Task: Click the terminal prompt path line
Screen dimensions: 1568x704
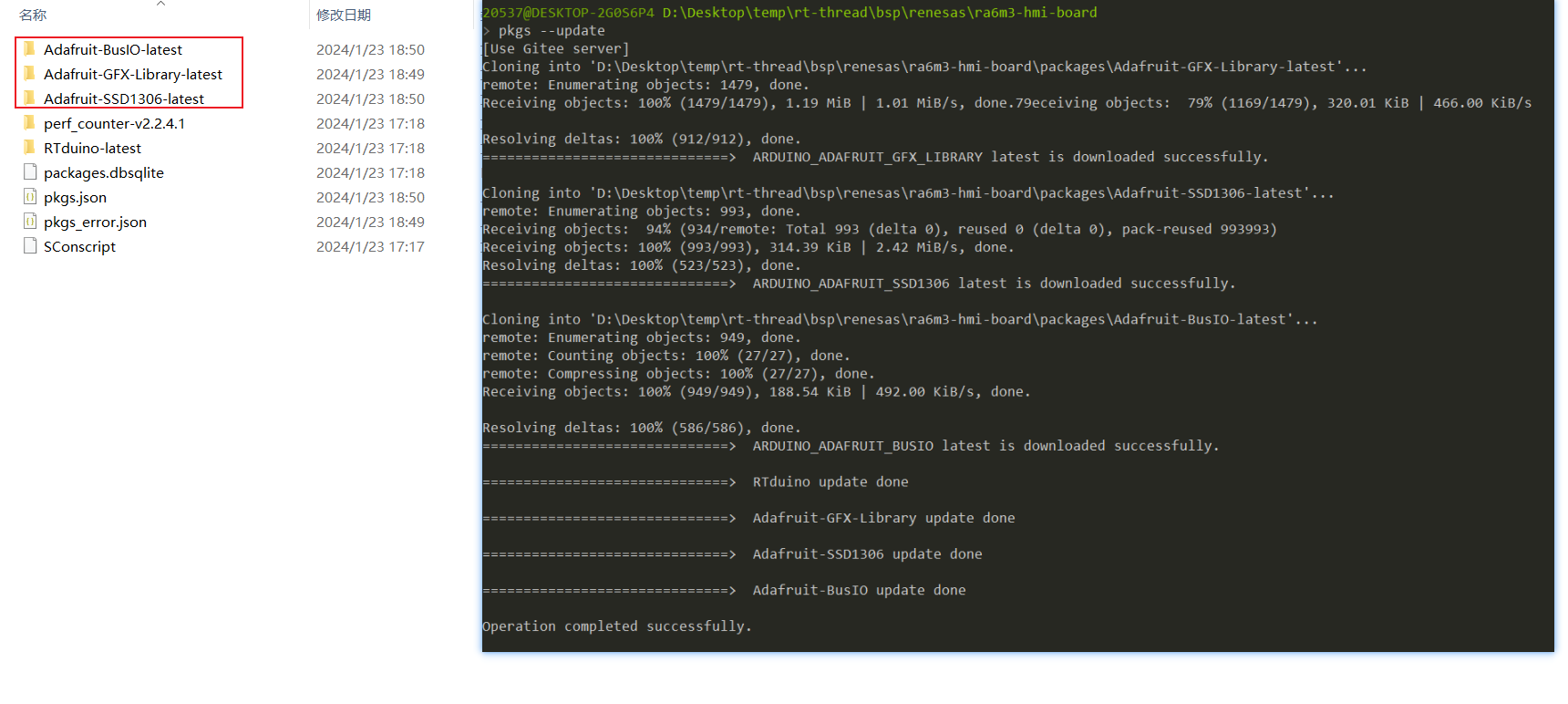Action: tap(789, 12)
